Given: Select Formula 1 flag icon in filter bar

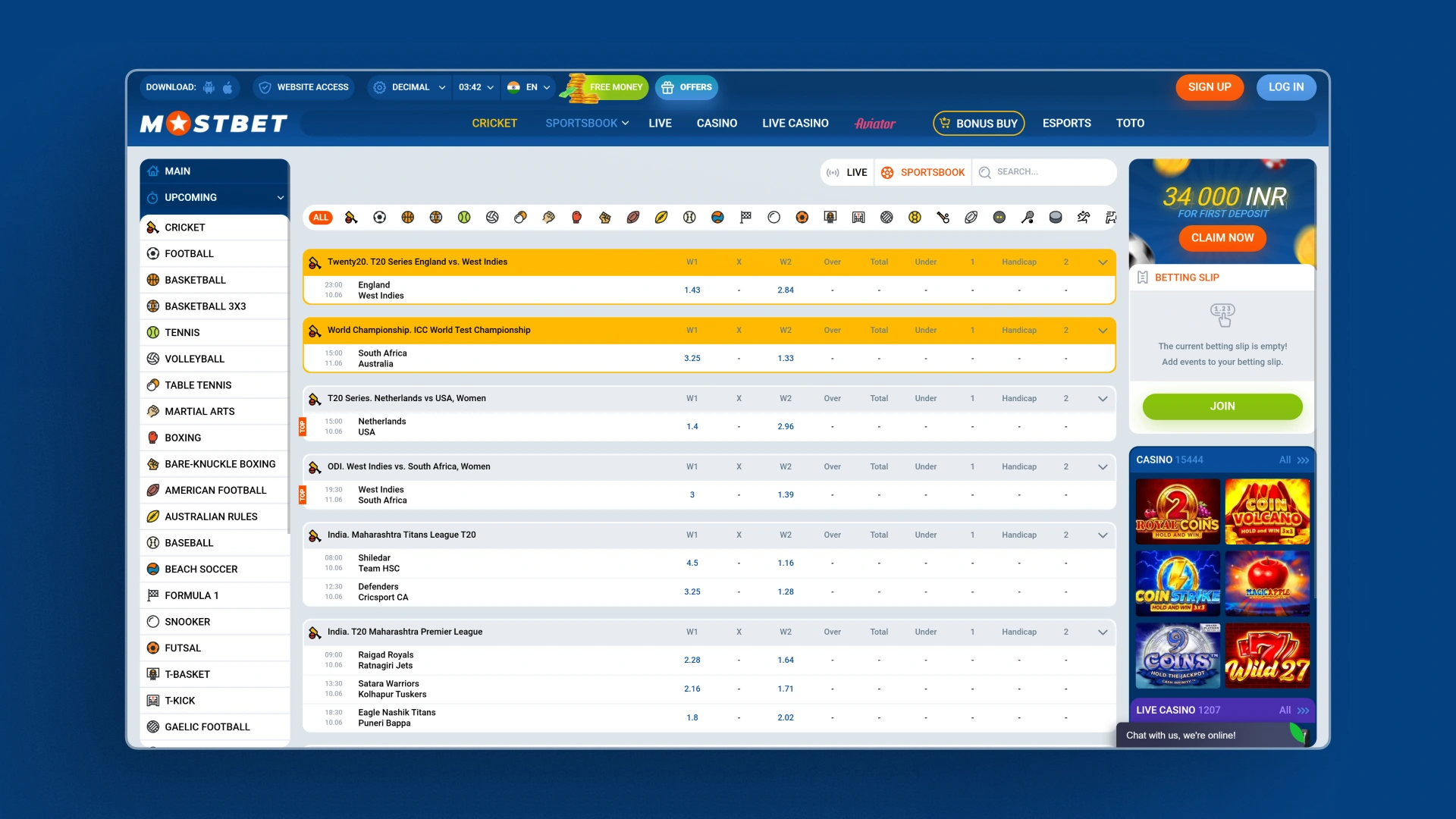Looking at the screenshot, I should (x=746, y=218).
